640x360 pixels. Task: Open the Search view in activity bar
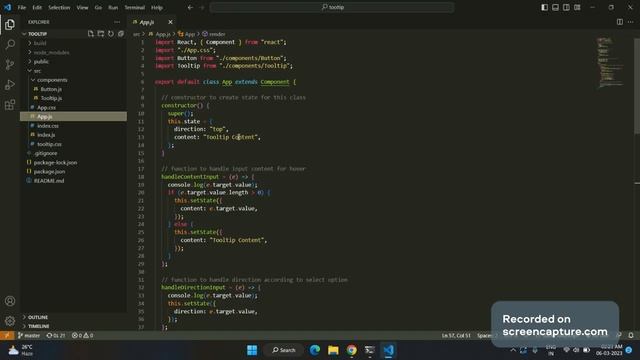10,44
